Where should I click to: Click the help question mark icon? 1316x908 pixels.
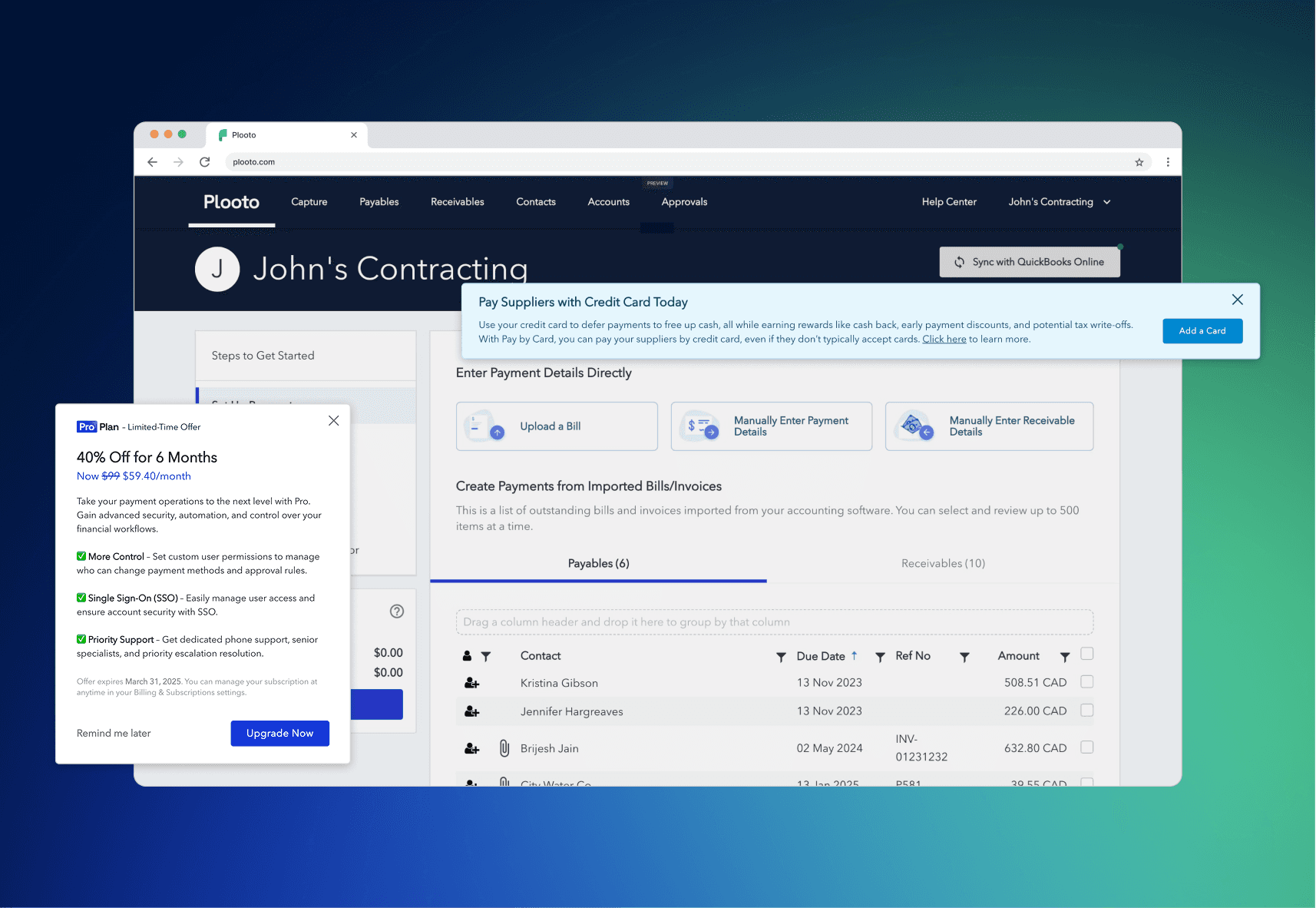[397, 611]
